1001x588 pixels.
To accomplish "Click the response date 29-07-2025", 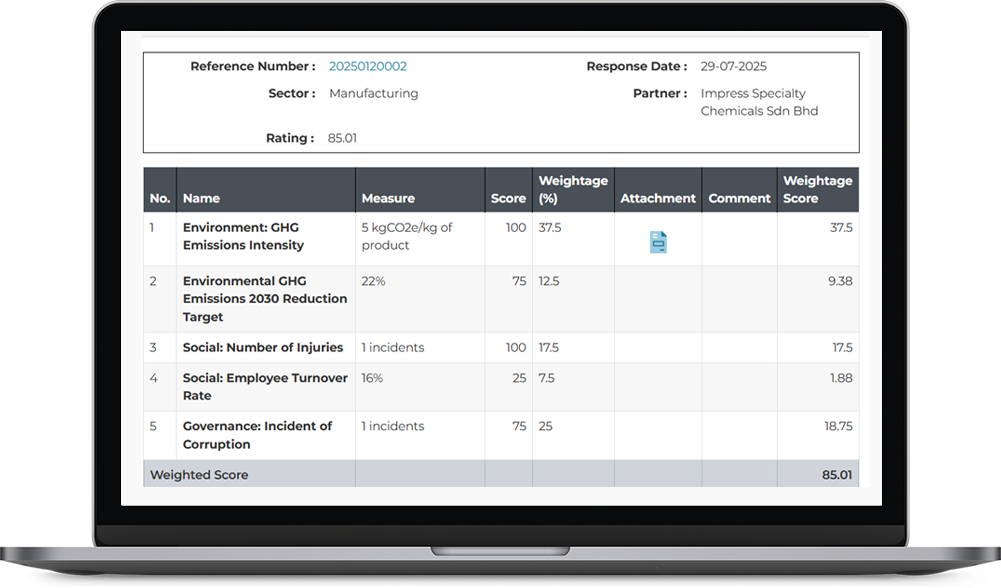I will click(733, 67).
